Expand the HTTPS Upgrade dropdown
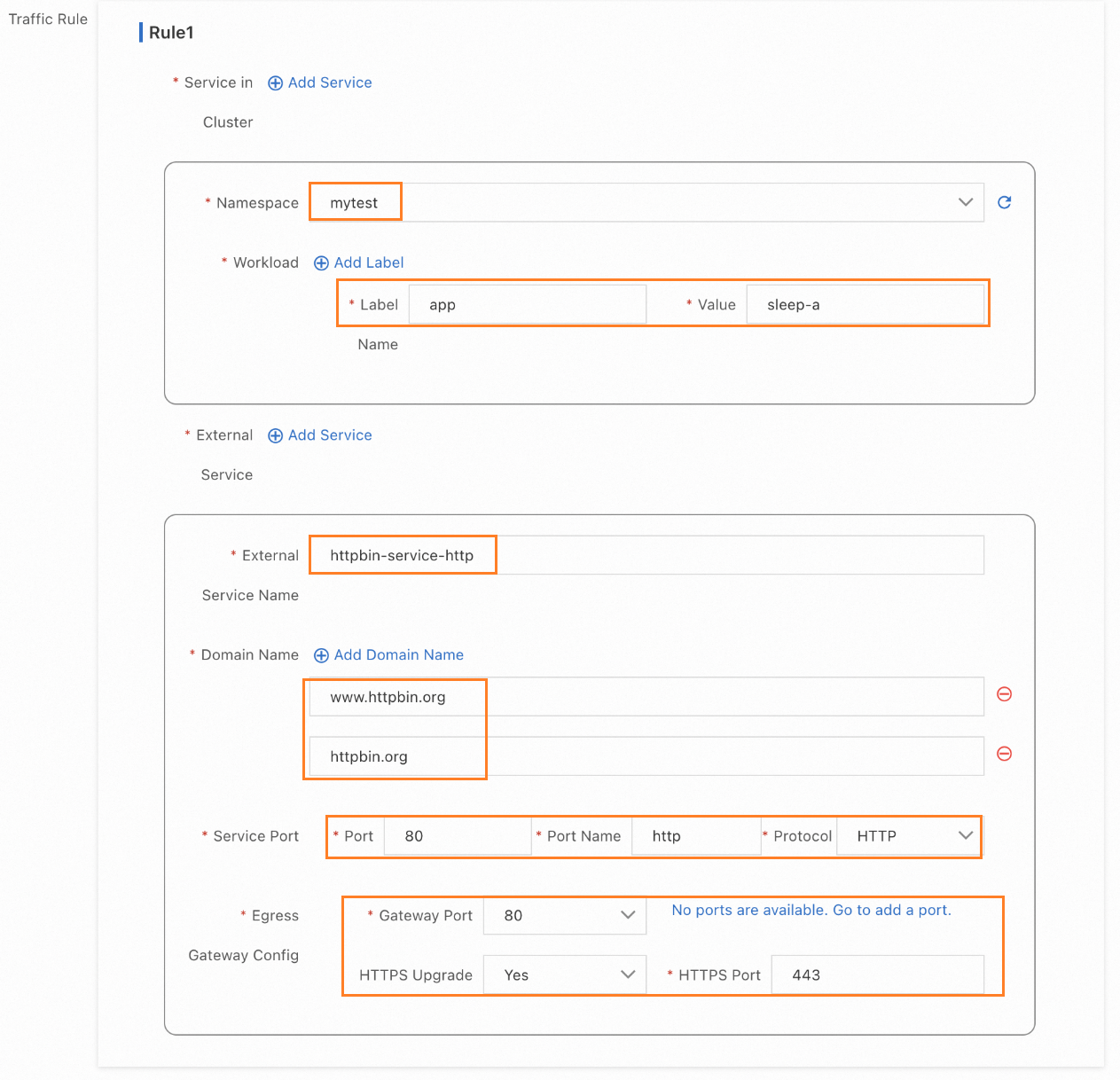The height and width of the screenshot is (1080, 1120). (564, 974)
